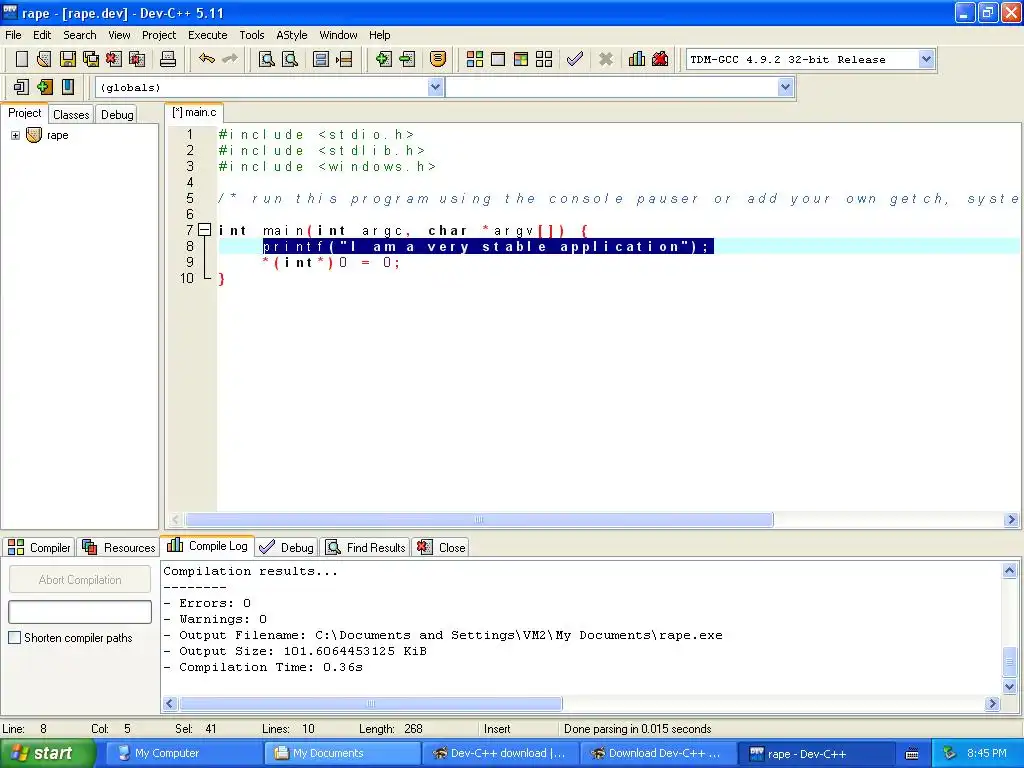Click the Close tab in bottom panel

441,547
